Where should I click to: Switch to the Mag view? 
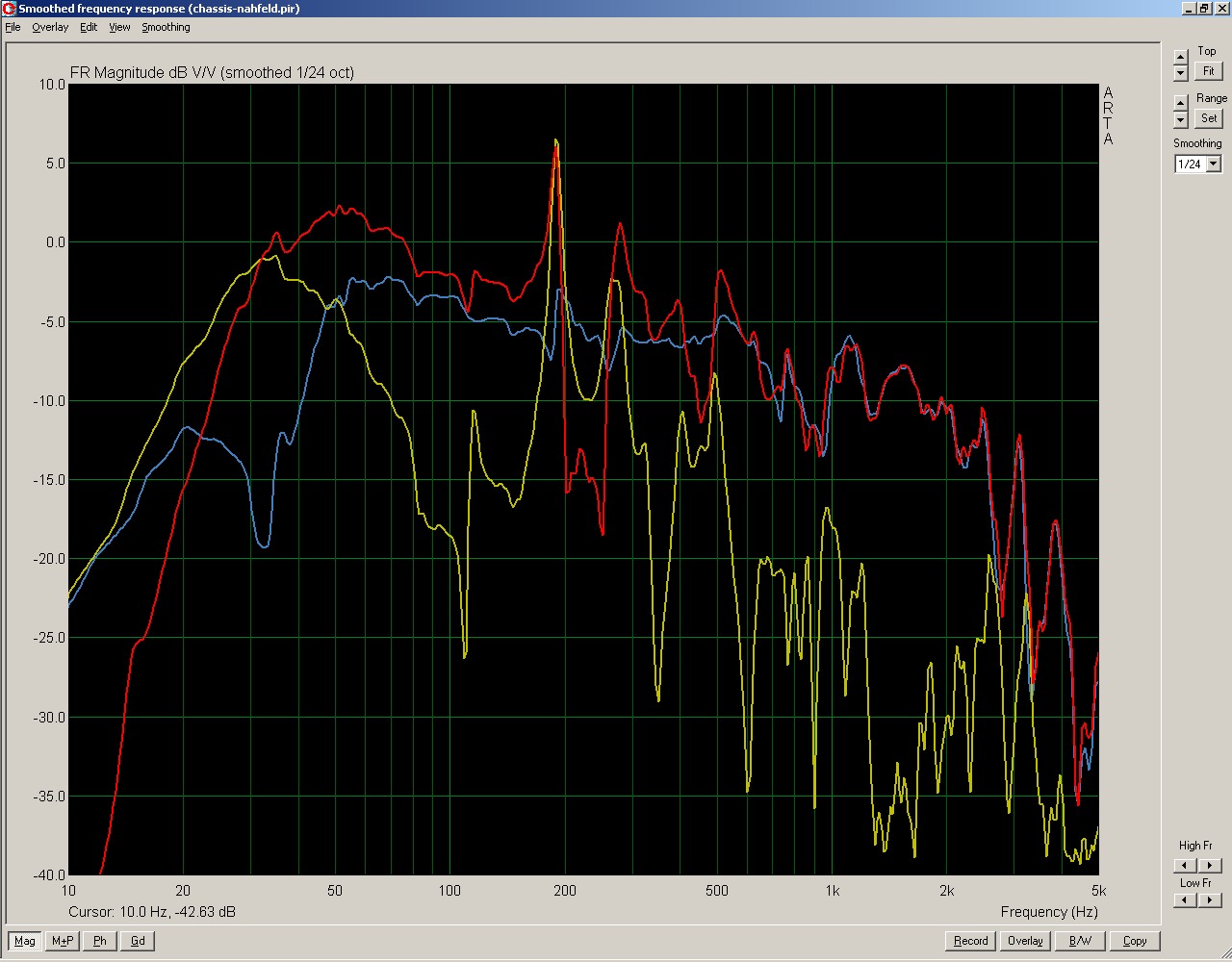(25, 941)
